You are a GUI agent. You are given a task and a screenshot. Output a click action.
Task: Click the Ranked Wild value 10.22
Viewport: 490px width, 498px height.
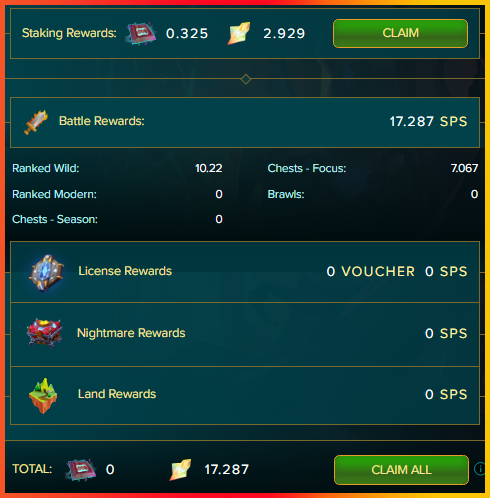(209, 168)
